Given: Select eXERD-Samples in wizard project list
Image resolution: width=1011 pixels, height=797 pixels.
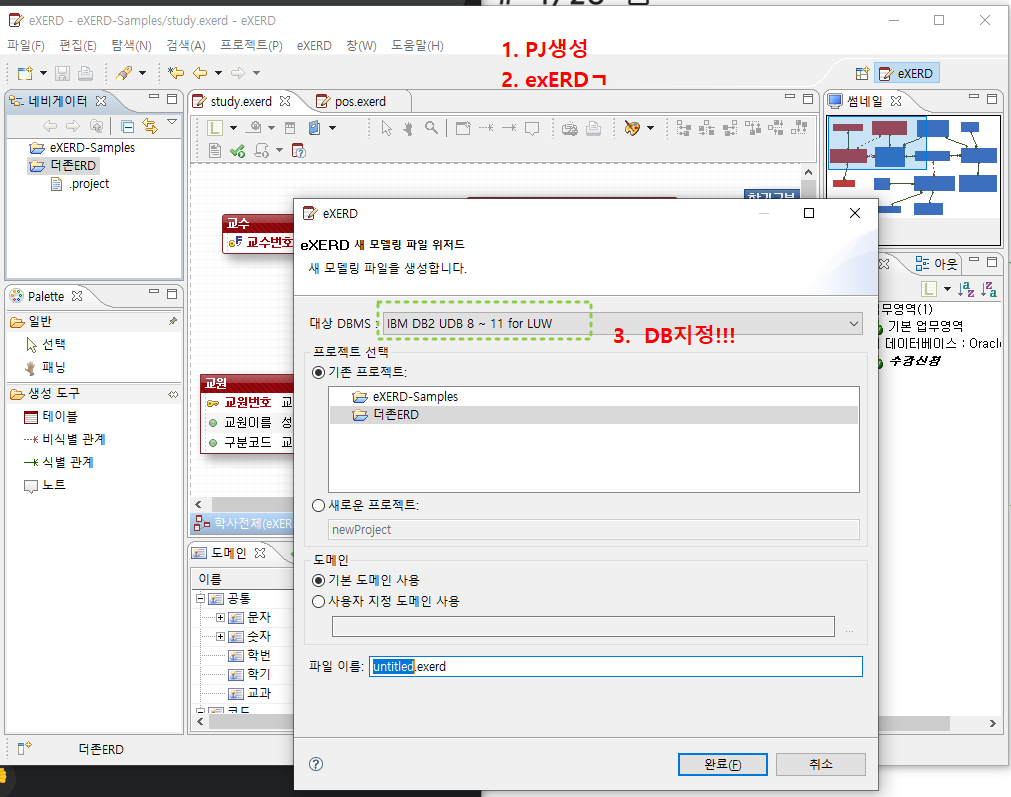Looking at the screenshot, I should pos(594,397).
